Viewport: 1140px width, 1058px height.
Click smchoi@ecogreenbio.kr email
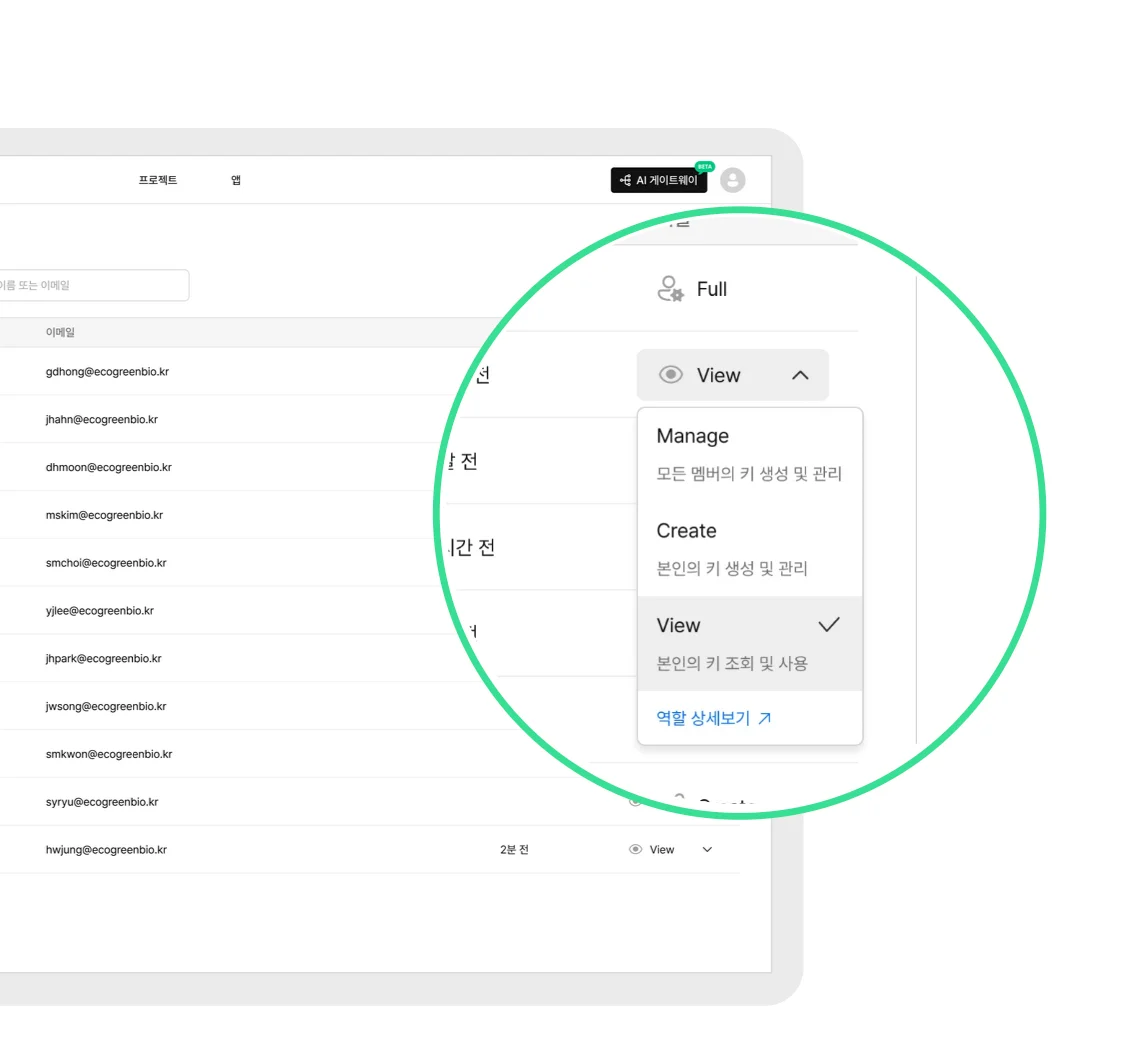tap(106, 563)
